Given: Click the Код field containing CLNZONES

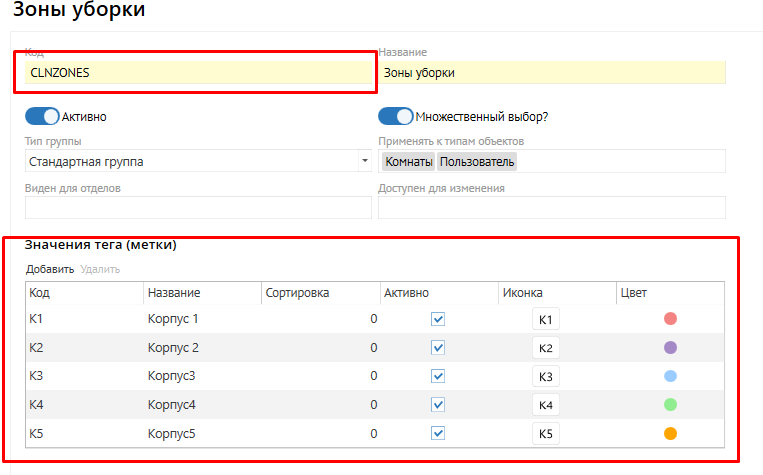Looking at the screenshot, I should click(x=198, y=73).
